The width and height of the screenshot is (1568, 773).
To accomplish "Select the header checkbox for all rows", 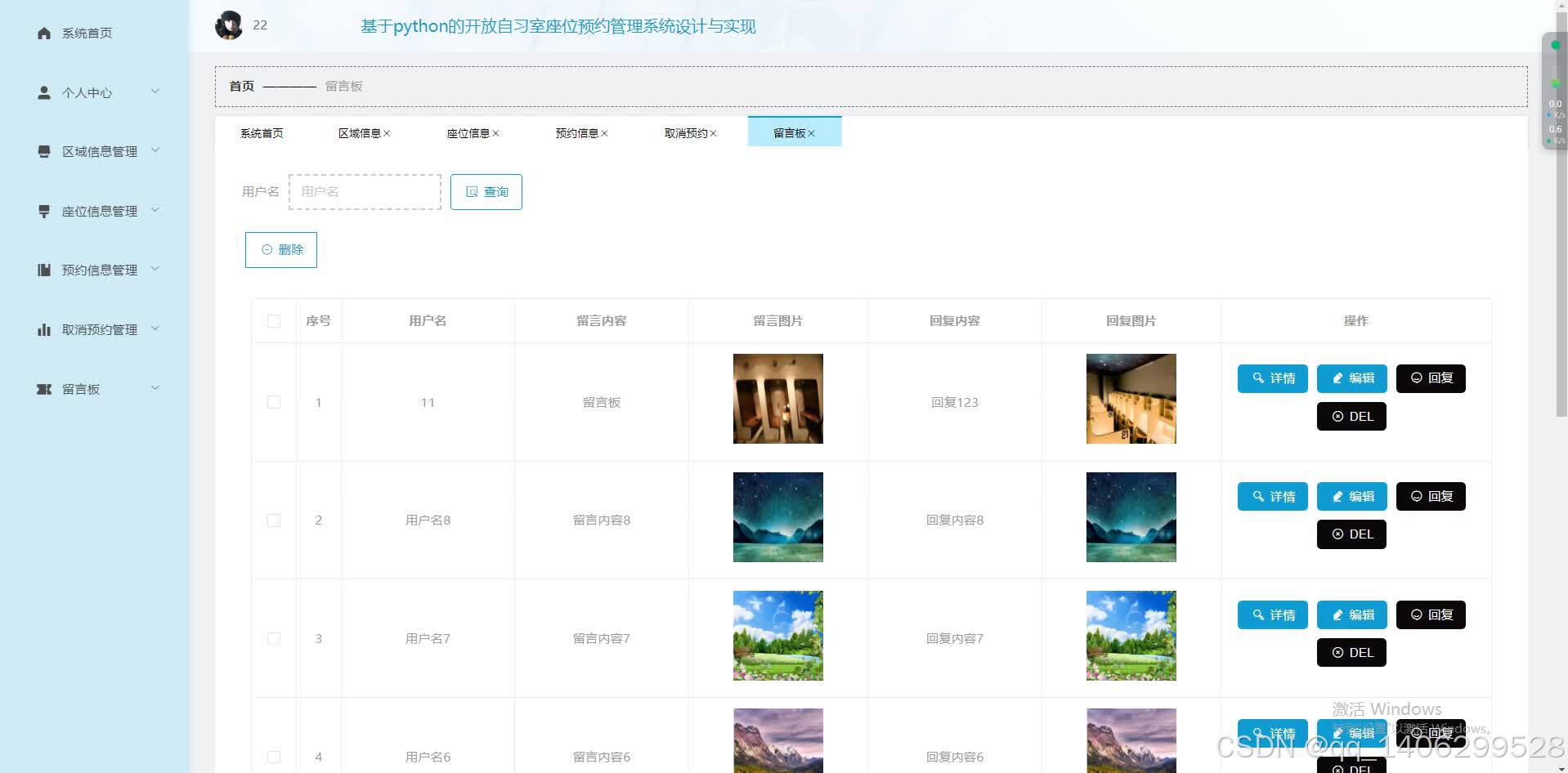I will (x=274, y=321).
